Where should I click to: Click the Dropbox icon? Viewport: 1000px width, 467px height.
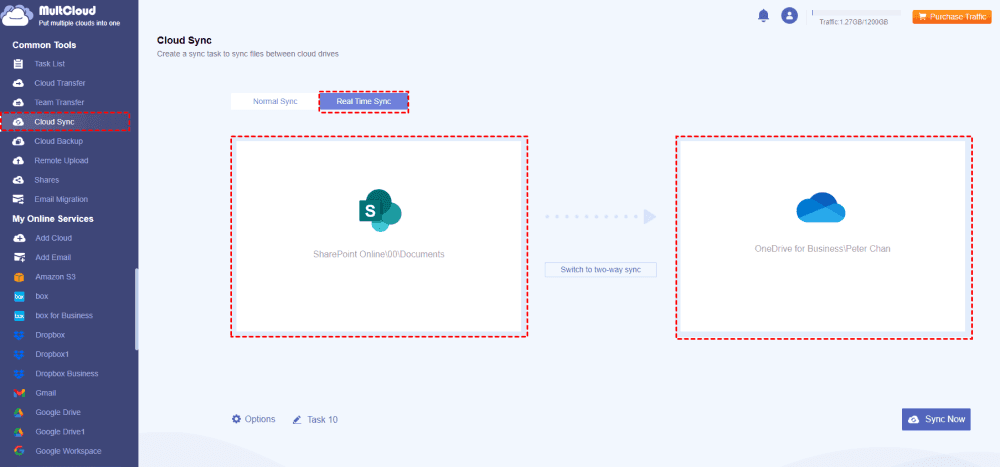[x=19, y=335]
